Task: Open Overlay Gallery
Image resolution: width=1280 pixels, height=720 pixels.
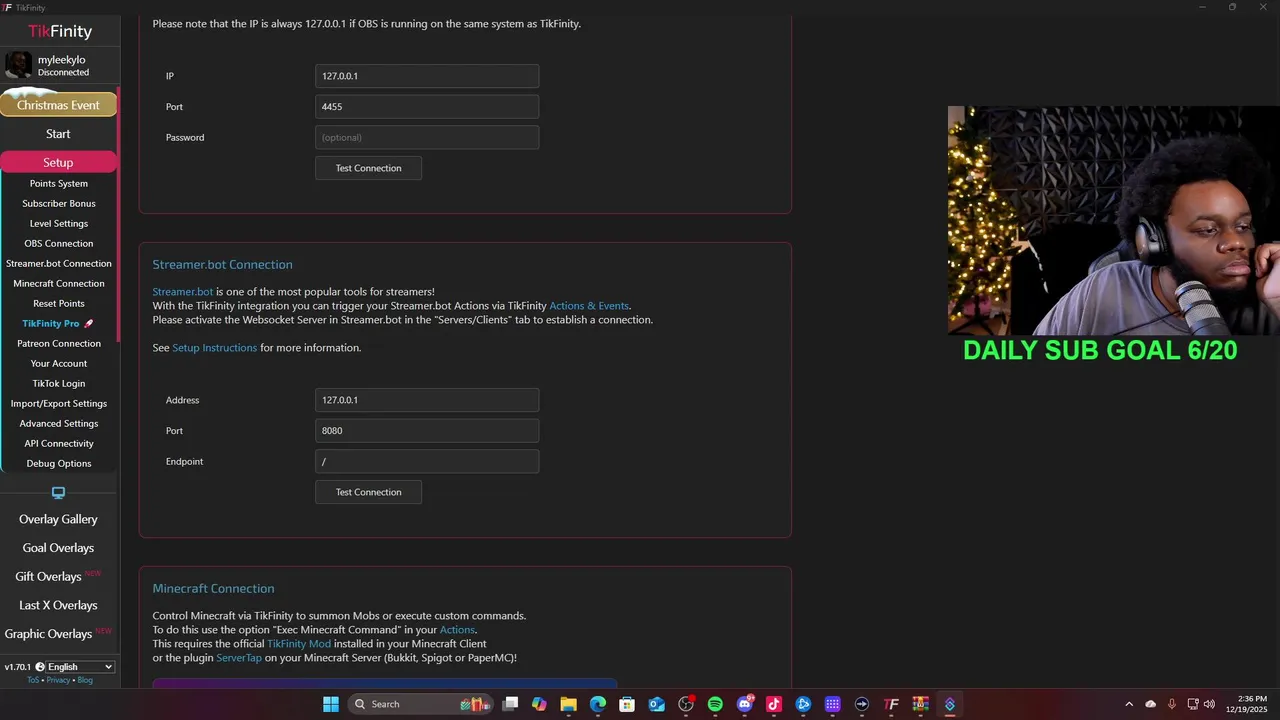Action: (x=58, y=519)
